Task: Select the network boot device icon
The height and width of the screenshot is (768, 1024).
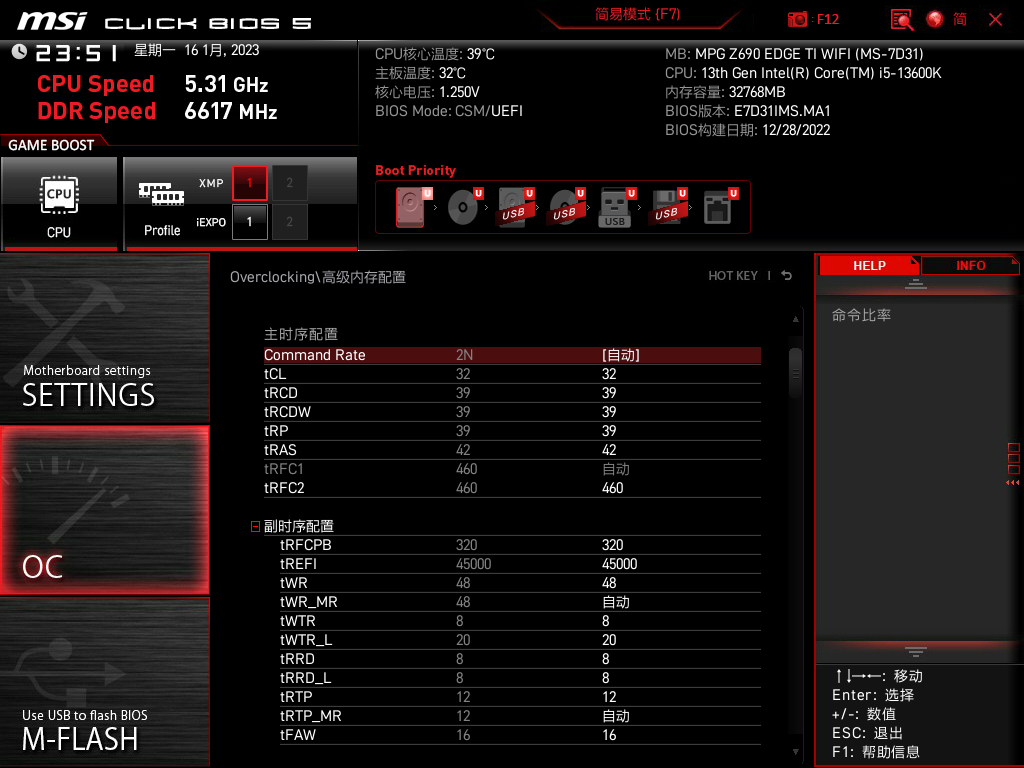Action: click(x=720, y=207)
